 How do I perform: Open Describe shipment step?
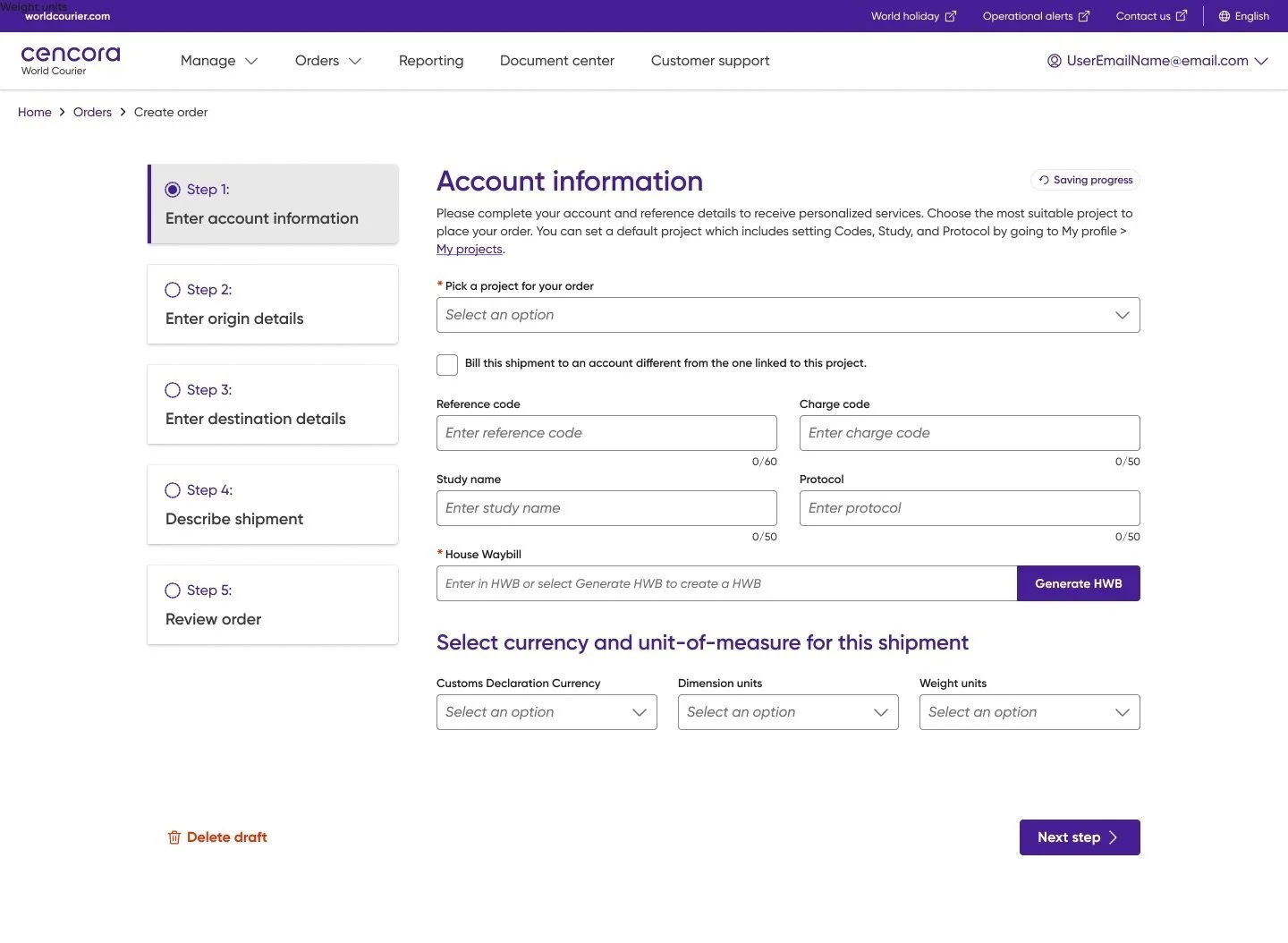[273, 505]
